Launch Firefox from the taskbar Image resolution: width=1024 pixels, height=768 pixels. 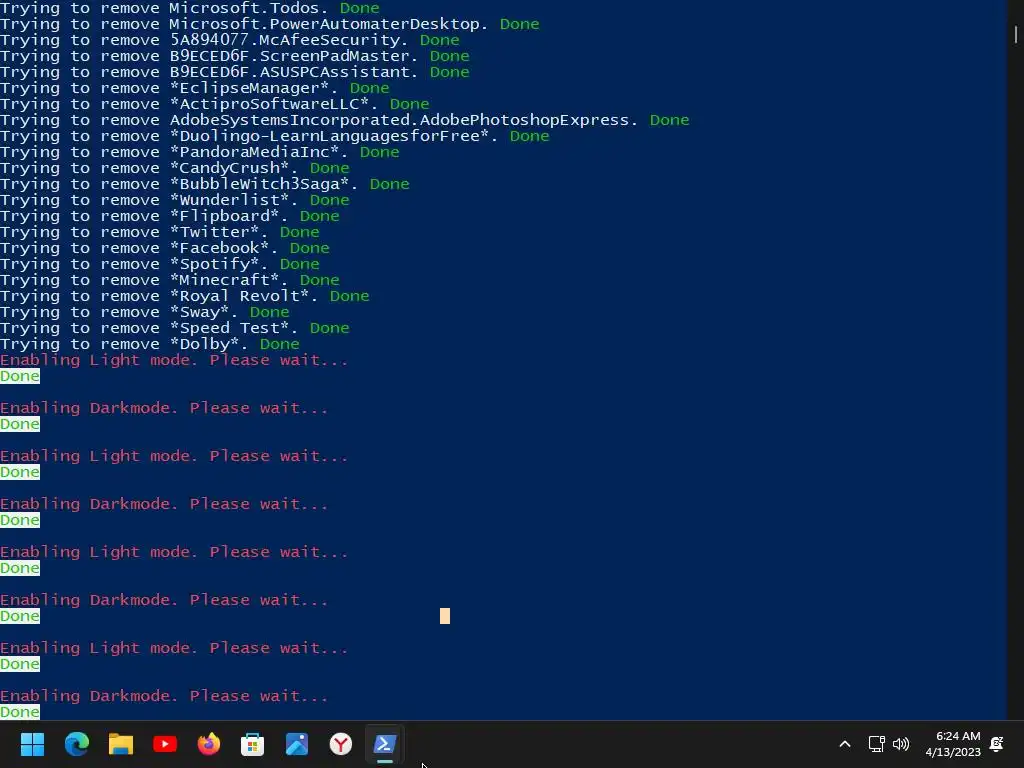209,744
